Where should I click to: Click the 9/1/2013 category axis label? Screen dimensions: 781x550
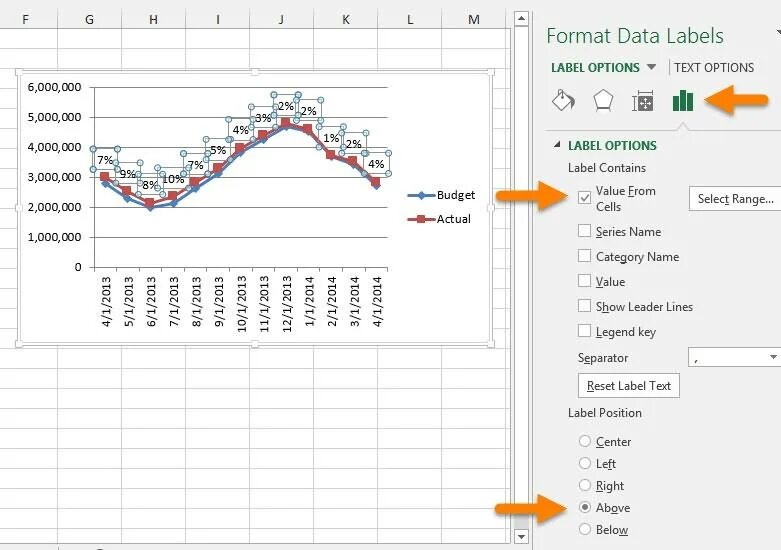coord(218,302)
